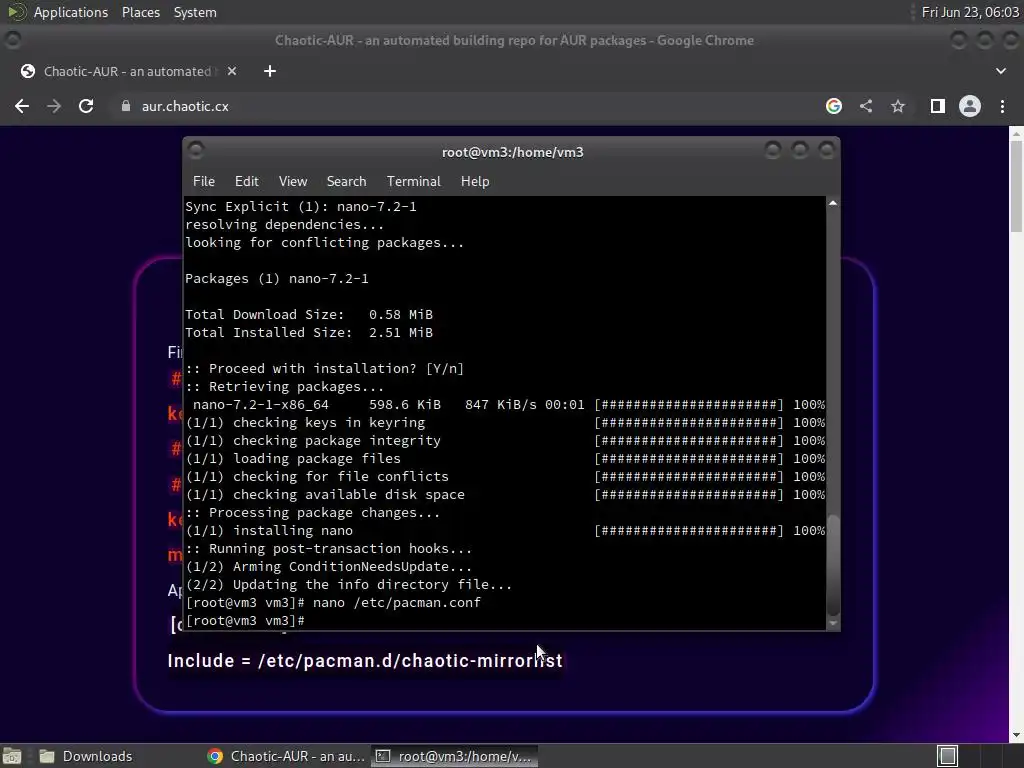Open the terminal File menu
Screen dimensions: 1024x768
[x=204, y=182]
